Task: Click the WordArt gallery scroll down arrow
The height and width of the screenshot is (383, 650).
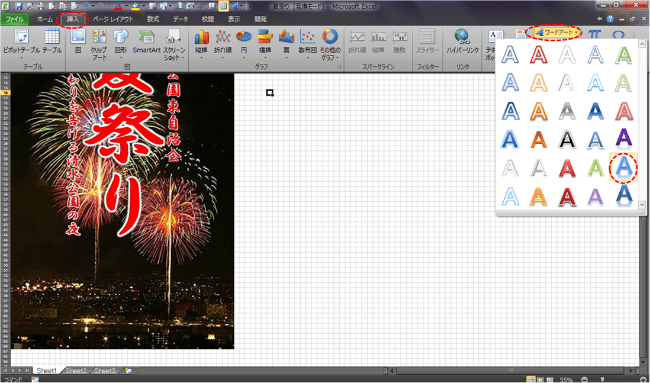Action: pyautogui.click(x=642, y=204)
